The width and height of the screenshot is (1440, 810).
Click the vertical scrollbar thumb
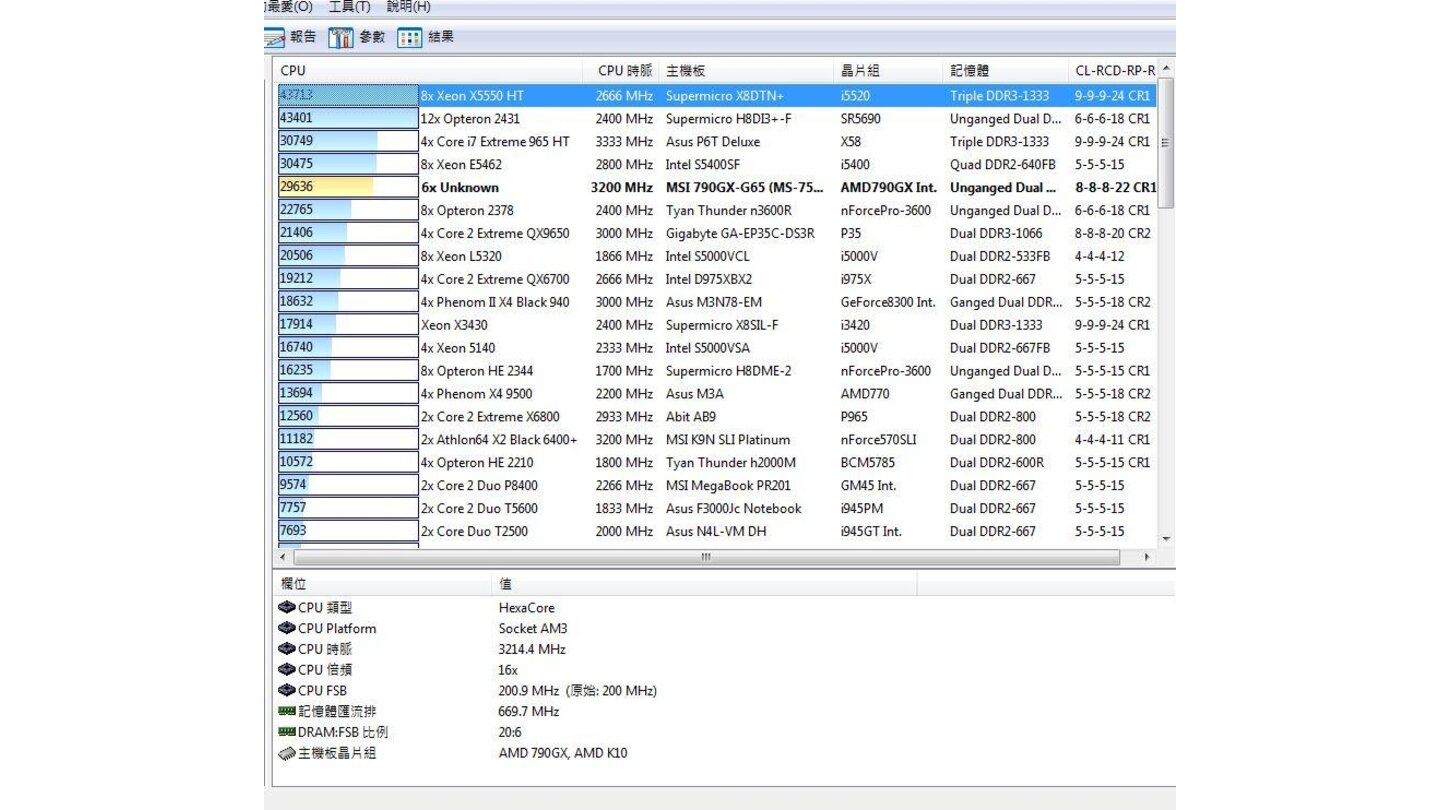point(1165,143)
